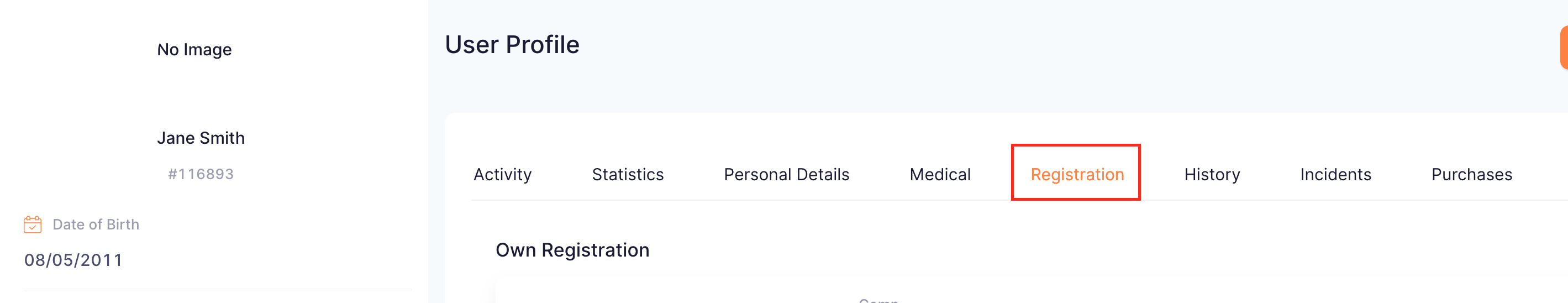Go to the History tab
Image resolution: width=1568 pixels, height=303 pixels.
1212,174
